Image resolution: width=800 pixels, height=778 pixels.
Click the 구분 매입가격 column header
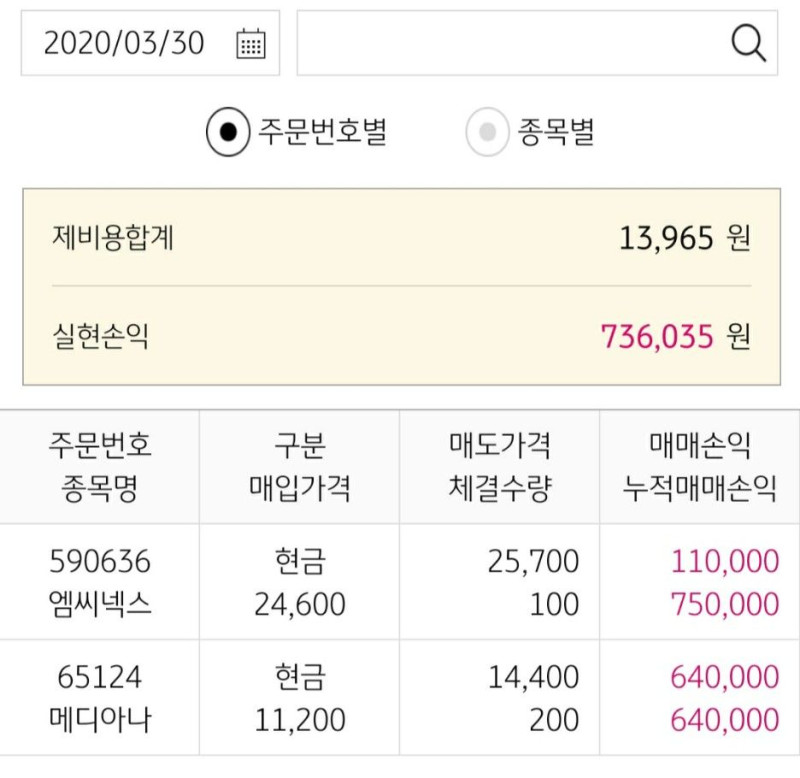pyautogui.click(x=299, y=467)
